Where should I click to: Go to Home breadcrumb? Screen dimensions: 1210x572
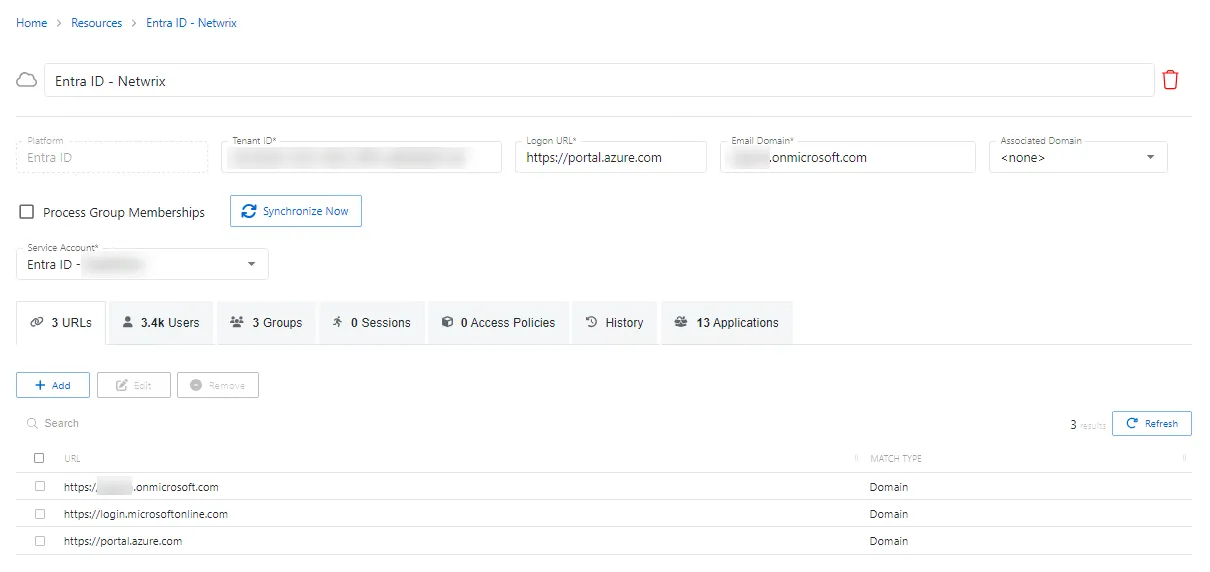(31, 23)
